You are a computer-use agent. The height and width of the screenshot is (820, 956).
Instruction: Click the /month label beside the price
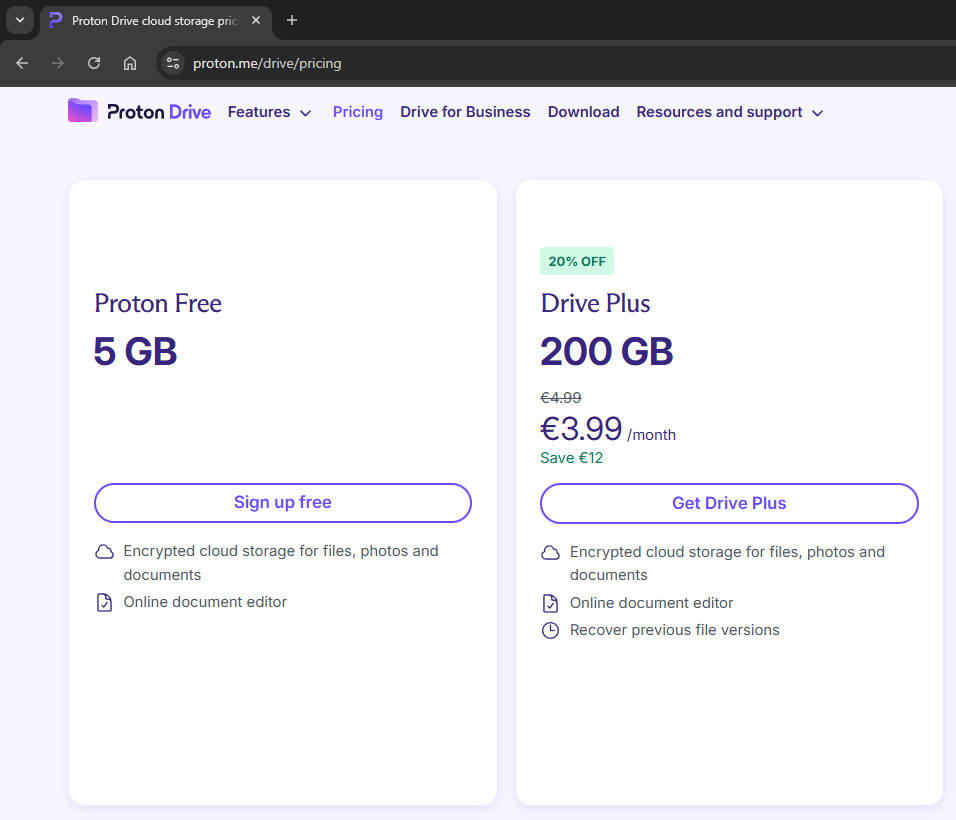click(651, 435)
